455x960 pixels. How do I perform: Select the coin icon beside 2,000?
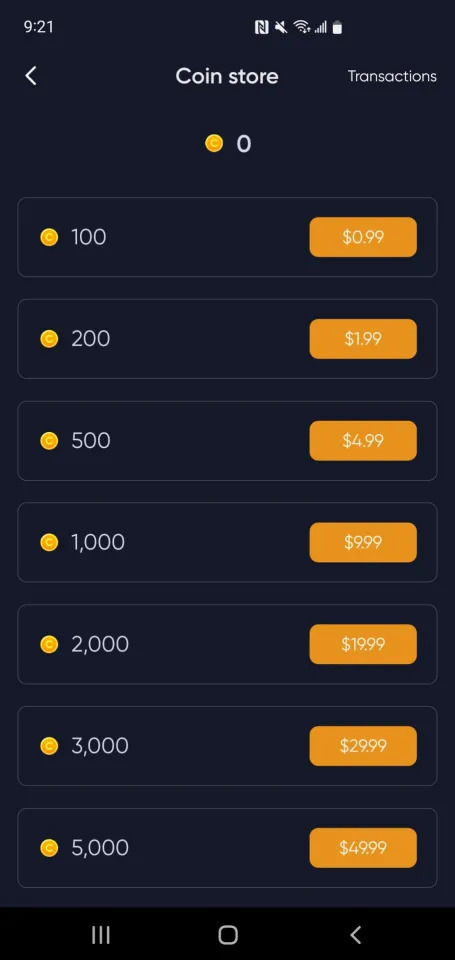coord(49,644)
